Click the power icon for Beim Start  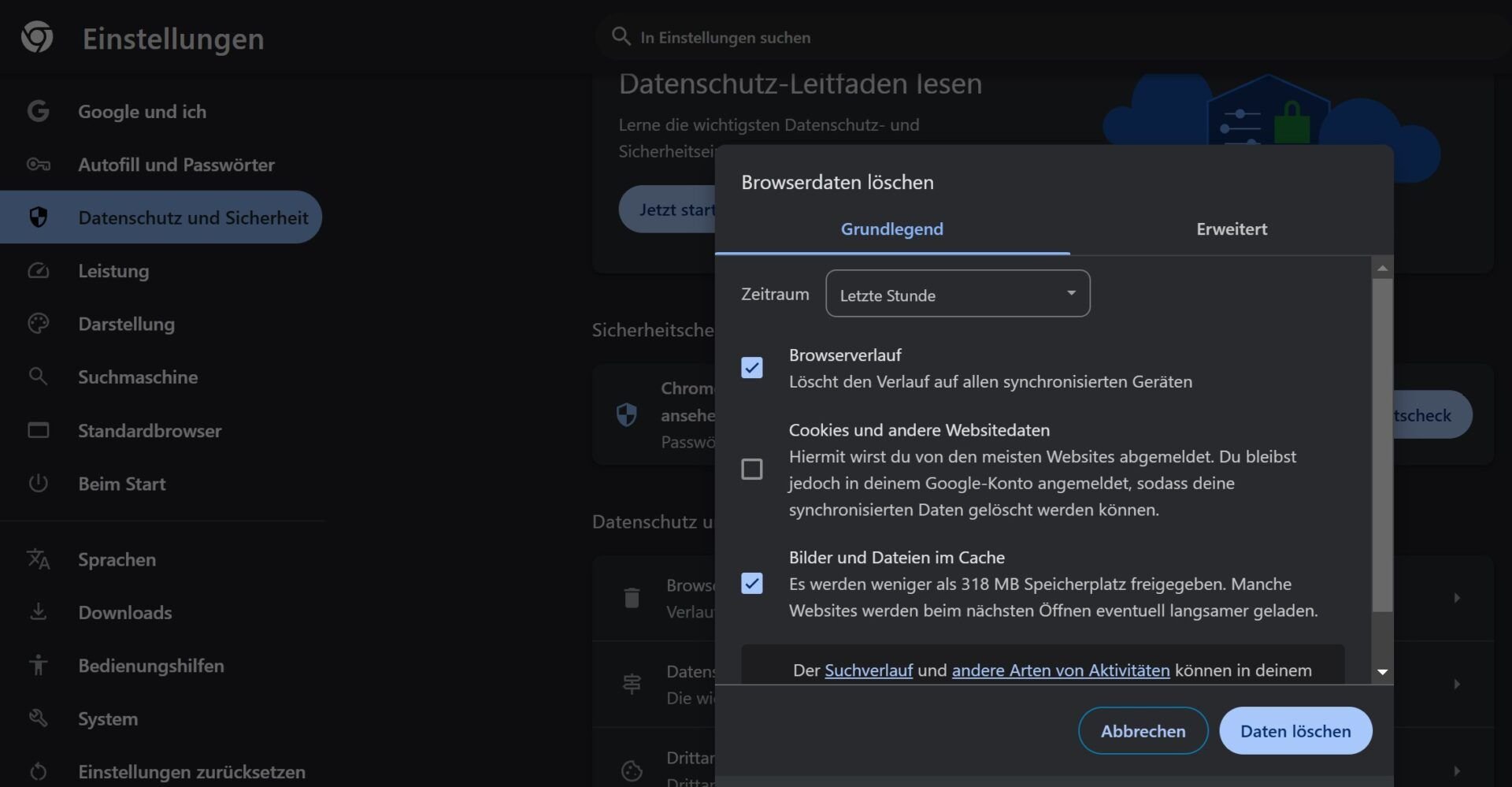click(38, 483)
